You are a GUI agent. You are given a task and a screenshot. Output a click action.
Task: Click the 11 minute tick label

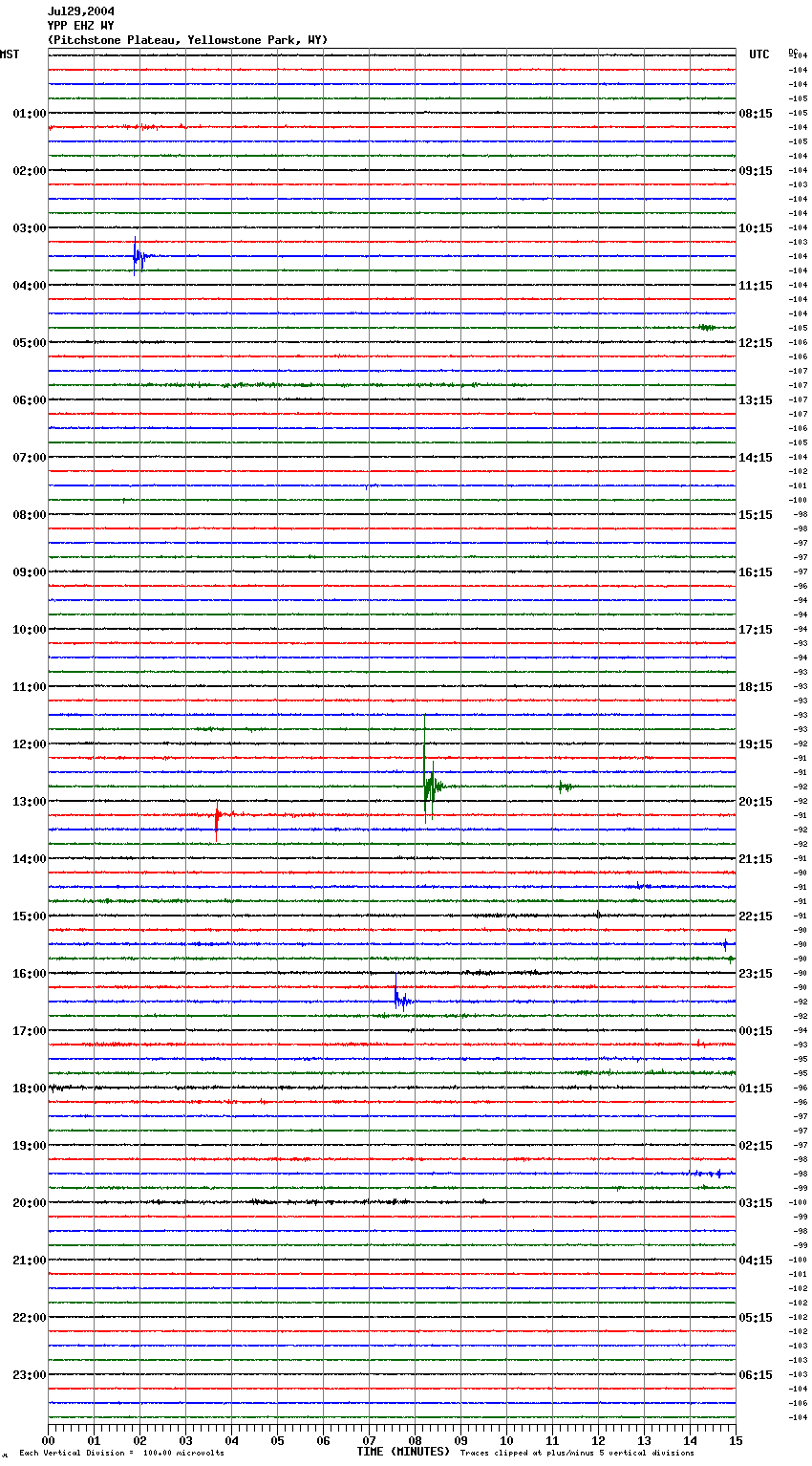[552, 1440]
